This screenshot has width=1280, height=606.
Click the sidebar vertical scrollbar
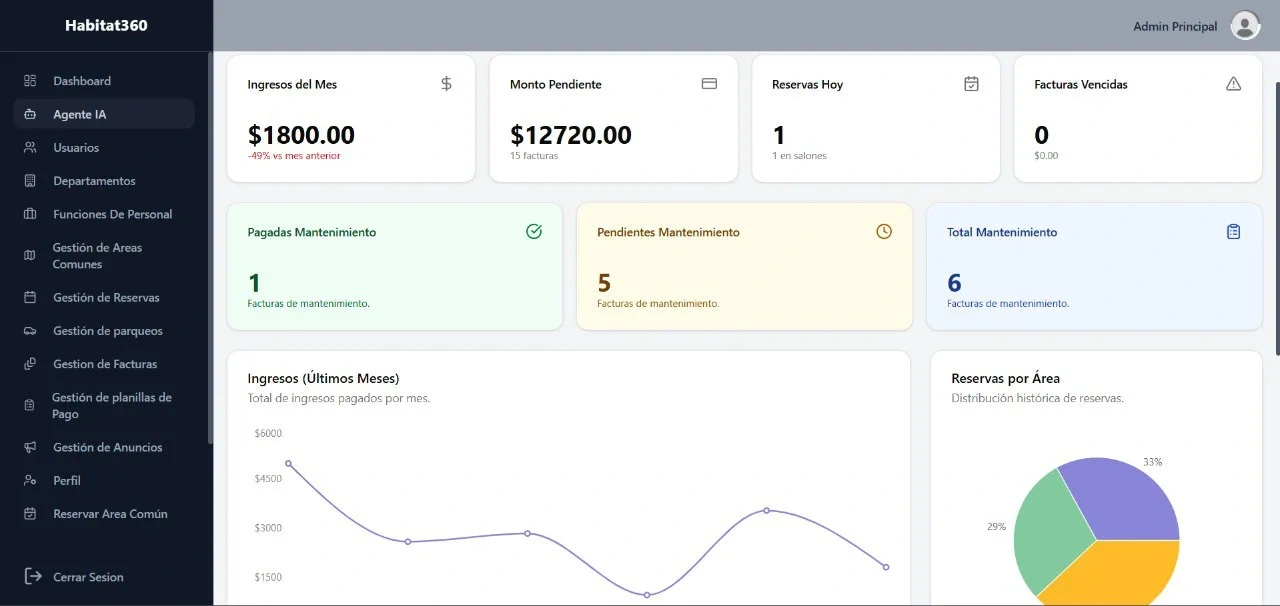pos(209,250)
